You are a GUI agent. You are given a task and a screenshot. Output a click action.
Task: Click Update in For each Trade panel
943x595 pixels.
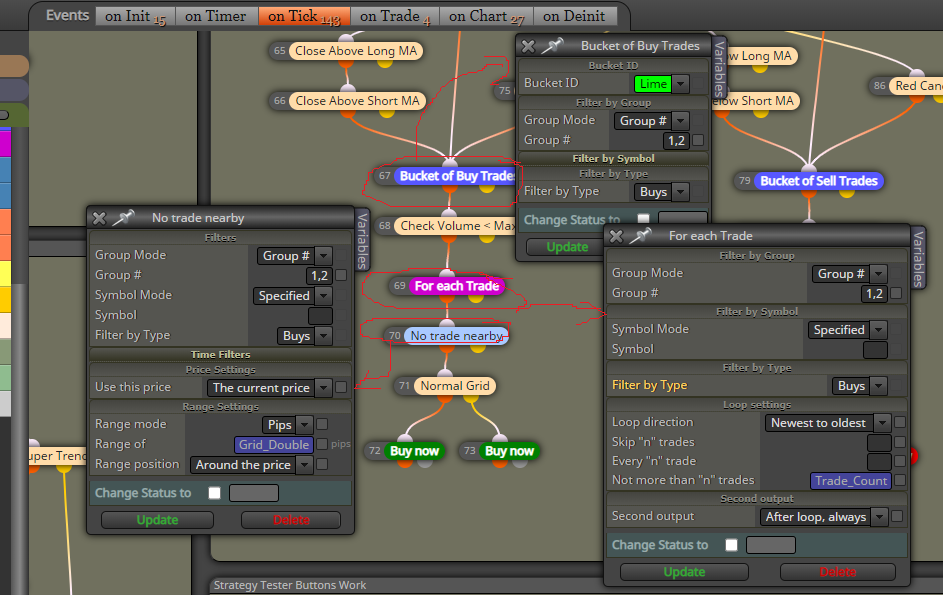pos(684,572)
